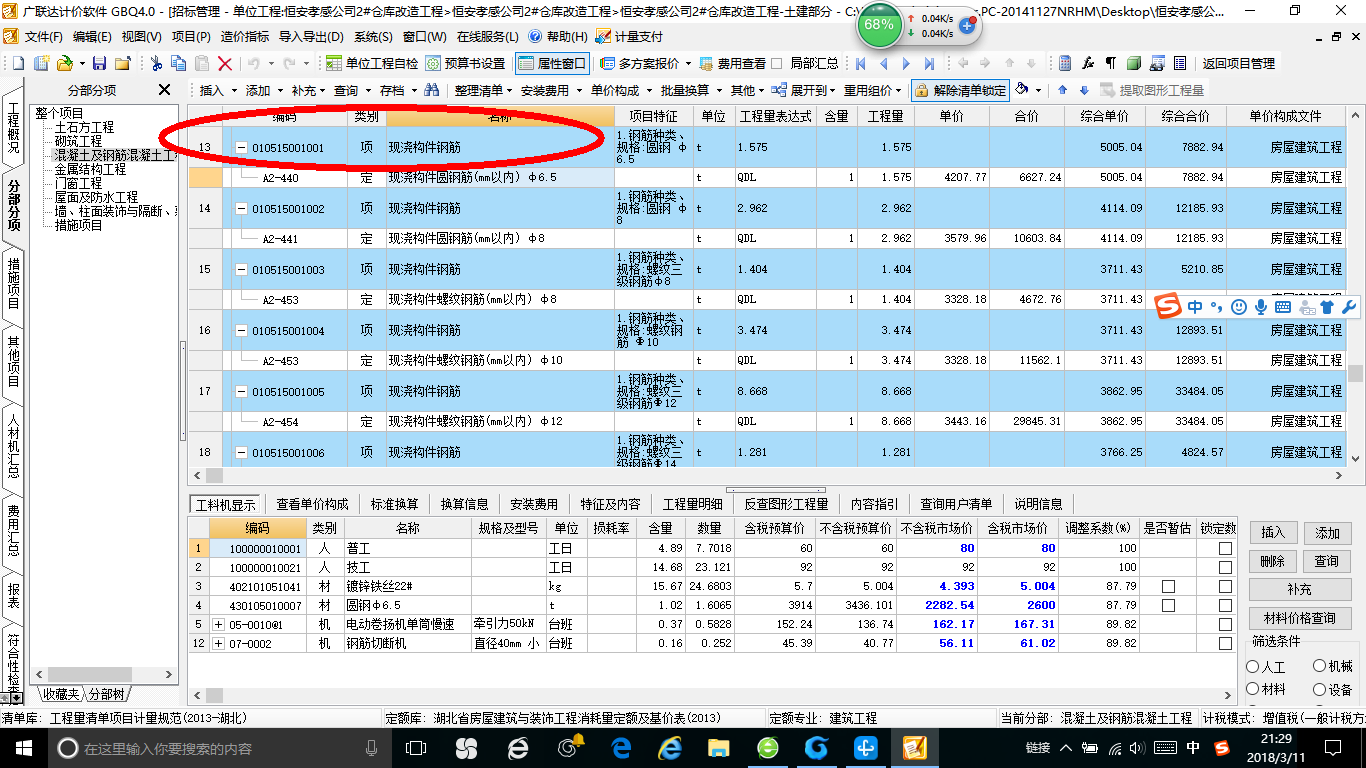Viewport: 1366px width, 768px height.
Task: Click the 补充 button in the right panel
Action: pyautogui.click(x=1299, y=589)
